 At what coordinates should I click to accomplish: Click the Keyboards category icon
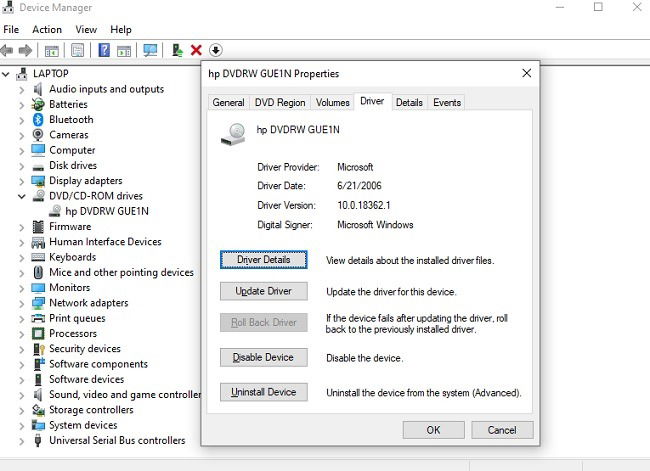point(38,257)
